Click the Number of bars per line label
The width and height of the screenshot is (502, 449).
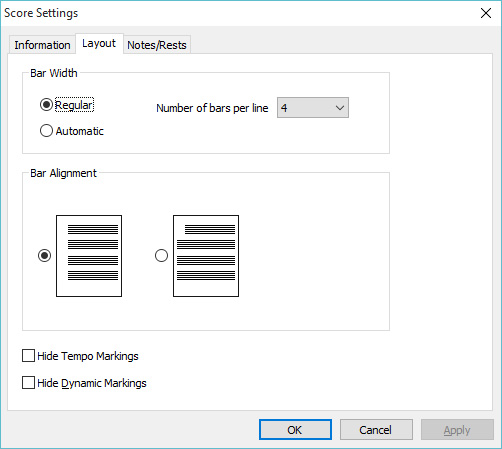point(212,108)
